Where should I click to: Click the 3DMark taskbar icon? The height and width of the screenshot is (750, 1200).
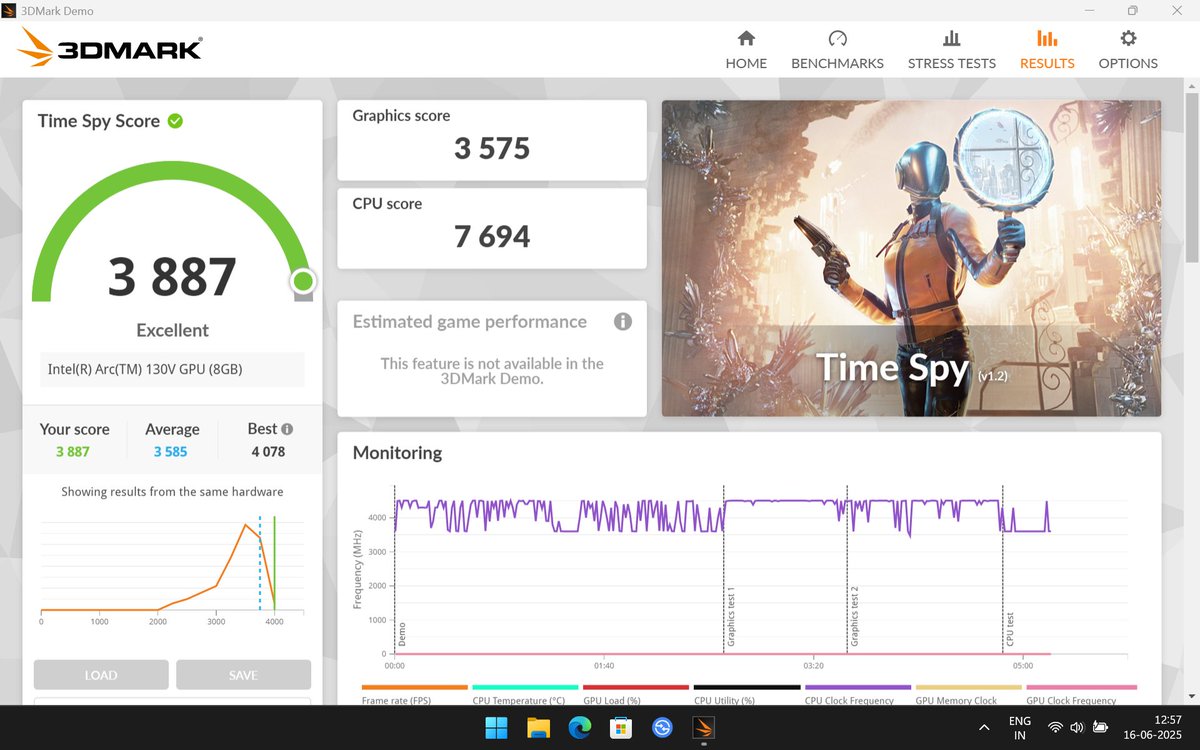point(704,727)
